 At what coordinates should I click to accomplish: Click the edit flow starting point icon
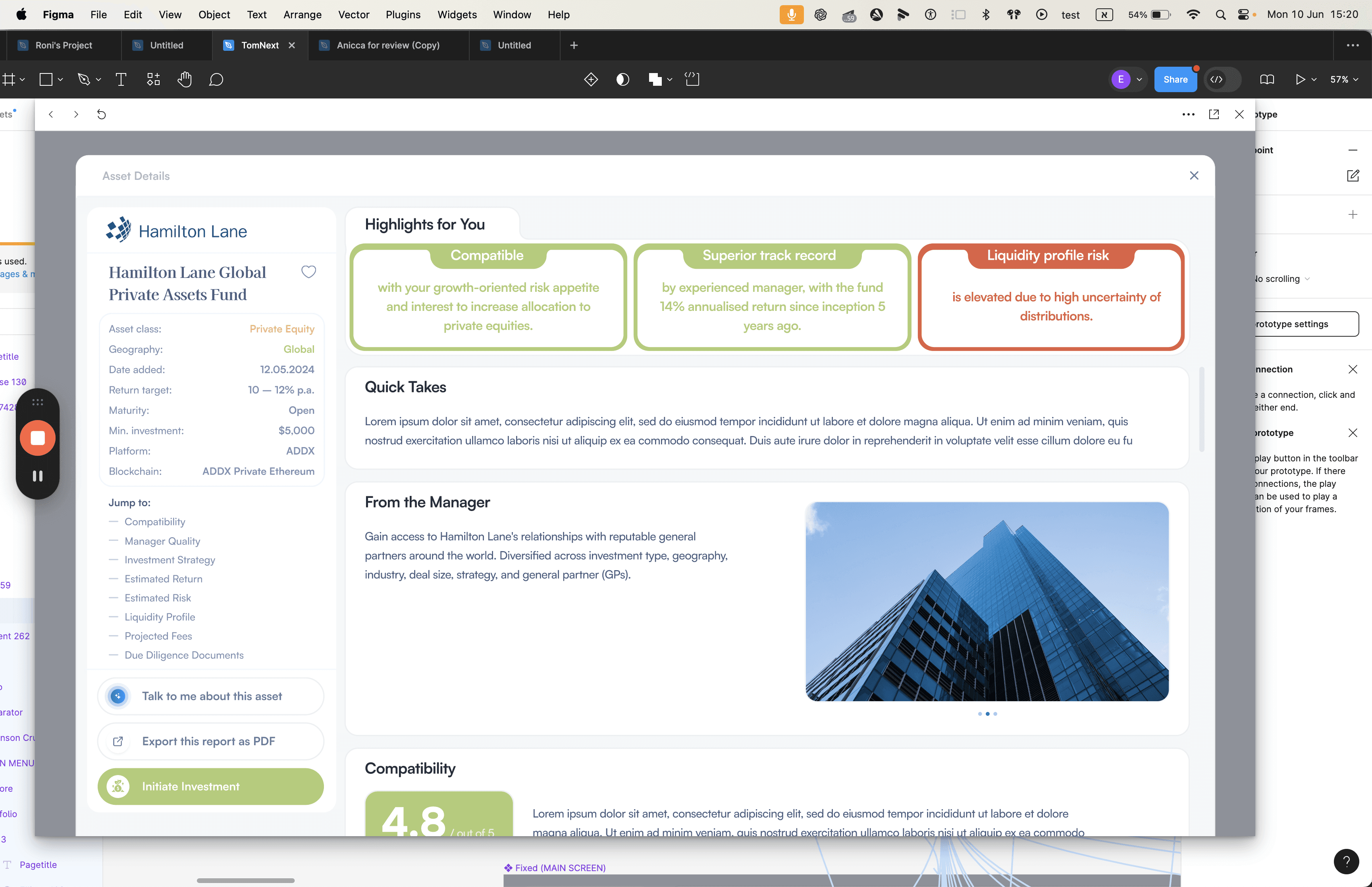[1353, 175]
